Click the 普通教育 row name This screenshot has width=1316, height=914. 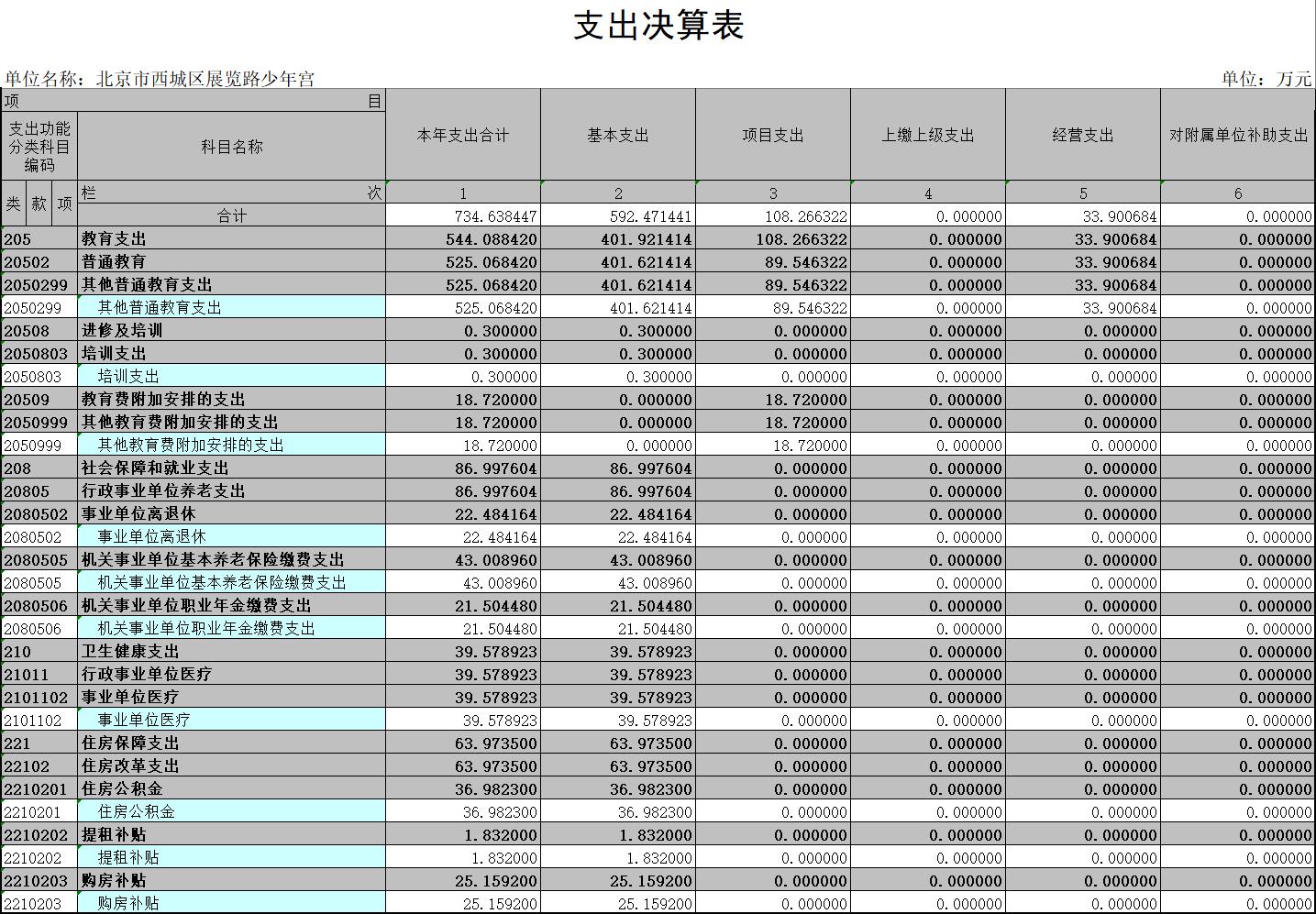pyautogui.click(x=232, y=262)
